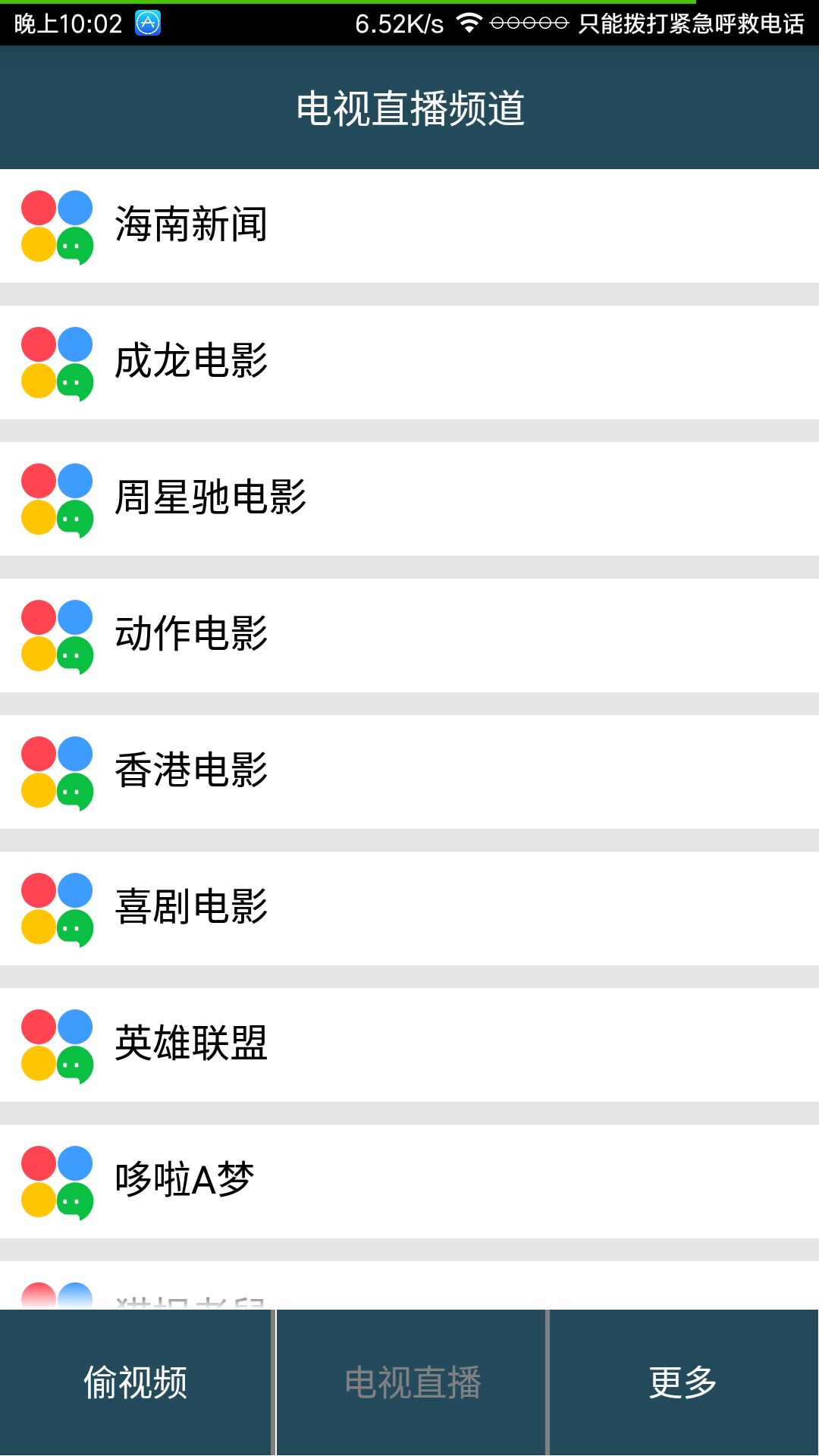Tap the partially visible last channel row
819x1456 pixels.
[x=409, y=1285]
